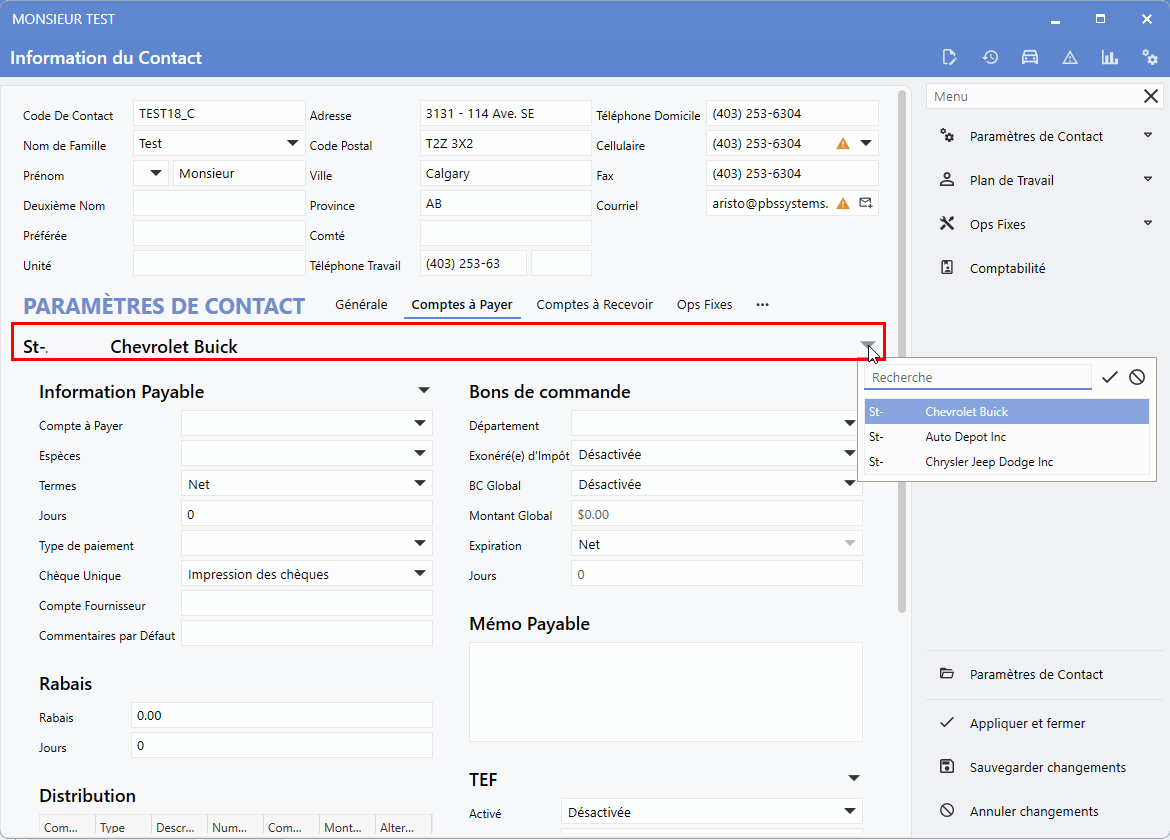Open the Nom de Famille dropdown
Screen dimensions: 1170x840
pyautogui.click(x=292, y=143)
